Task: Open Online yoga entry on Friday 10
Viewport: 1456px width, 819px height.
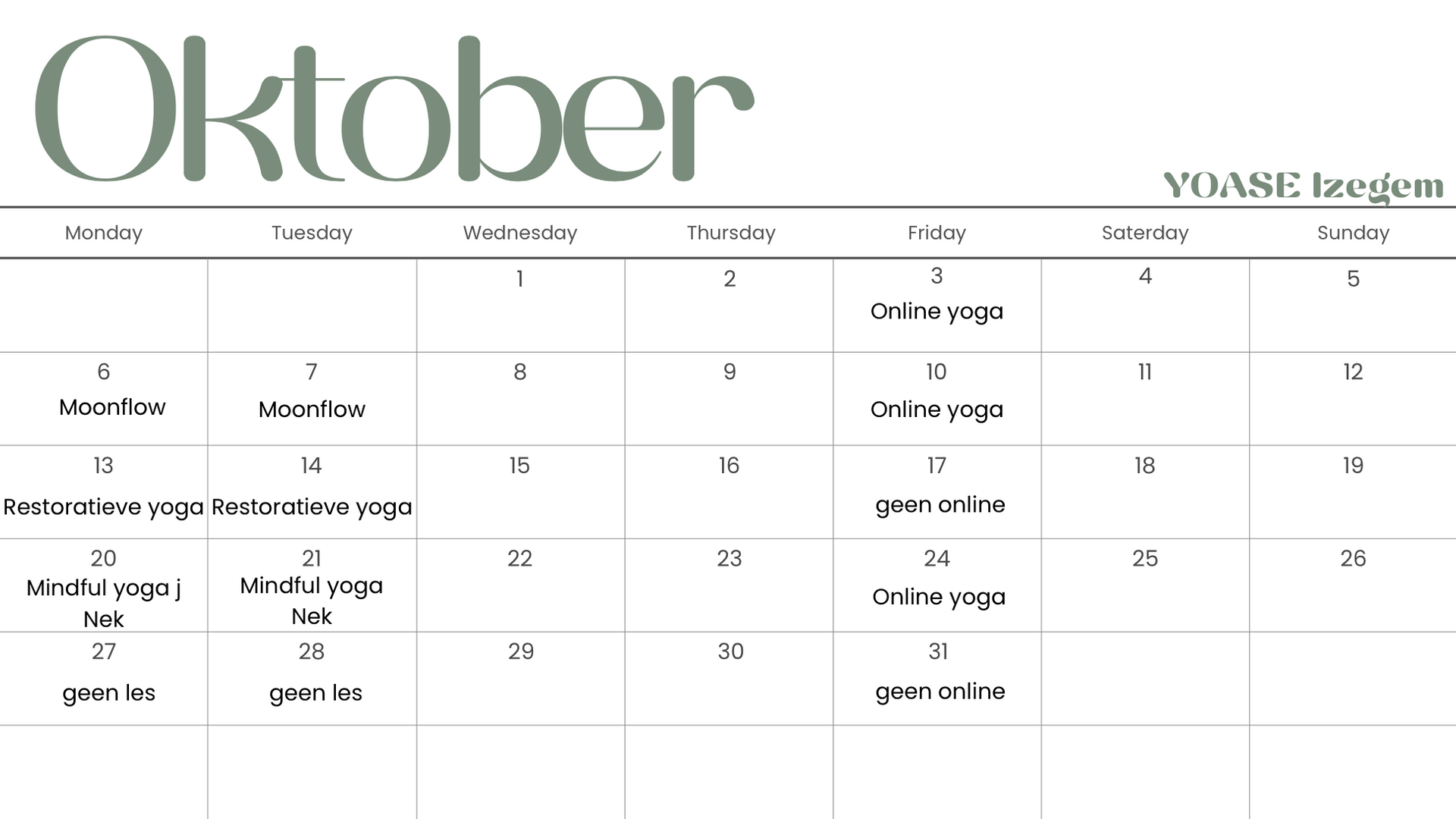Action: (x=937, y=409)
